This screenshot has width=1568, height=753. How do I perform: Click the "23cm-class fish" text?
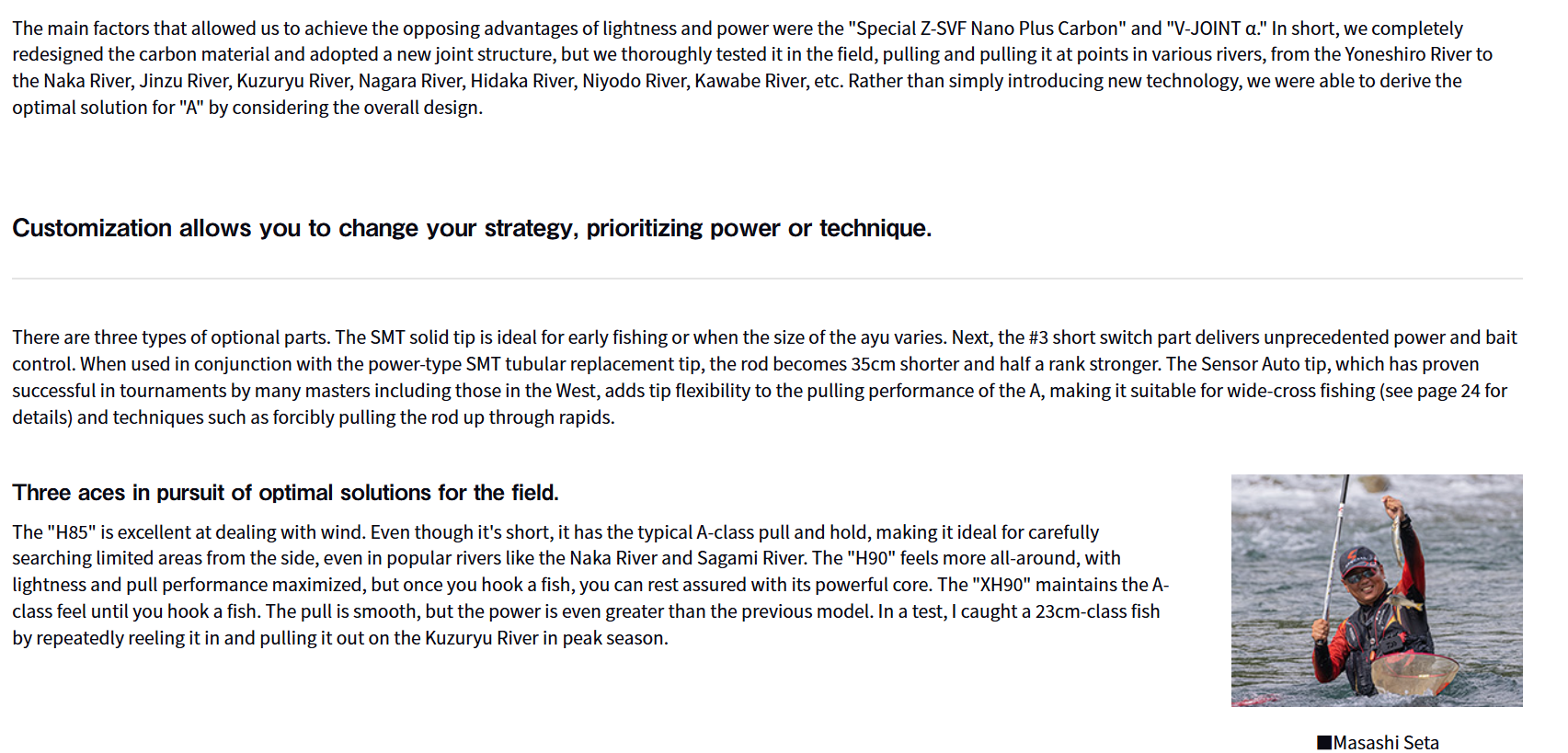pyautogui.click(x=1097, y=611)
